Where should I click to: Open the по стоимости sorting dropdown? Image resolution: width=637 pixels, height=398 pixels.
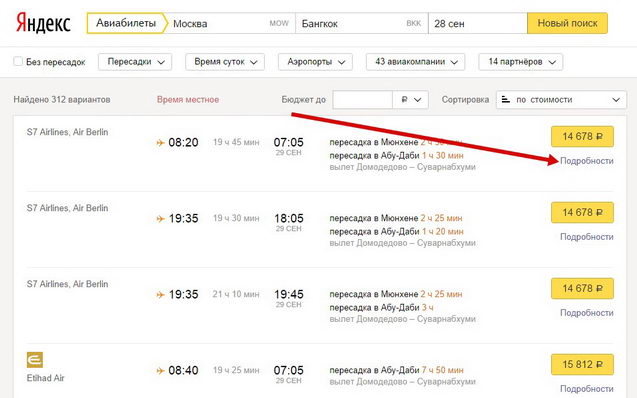point(561,100)
